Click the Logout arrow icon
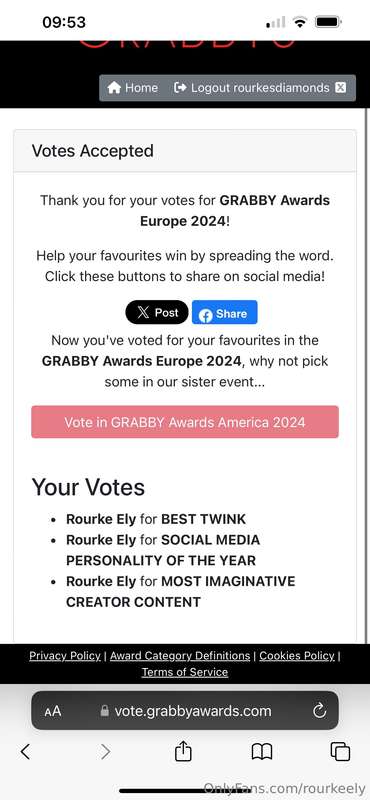Image resolution: width=370 pixels, height=800 pixels. pyautogui.click(x=180, y=88)
